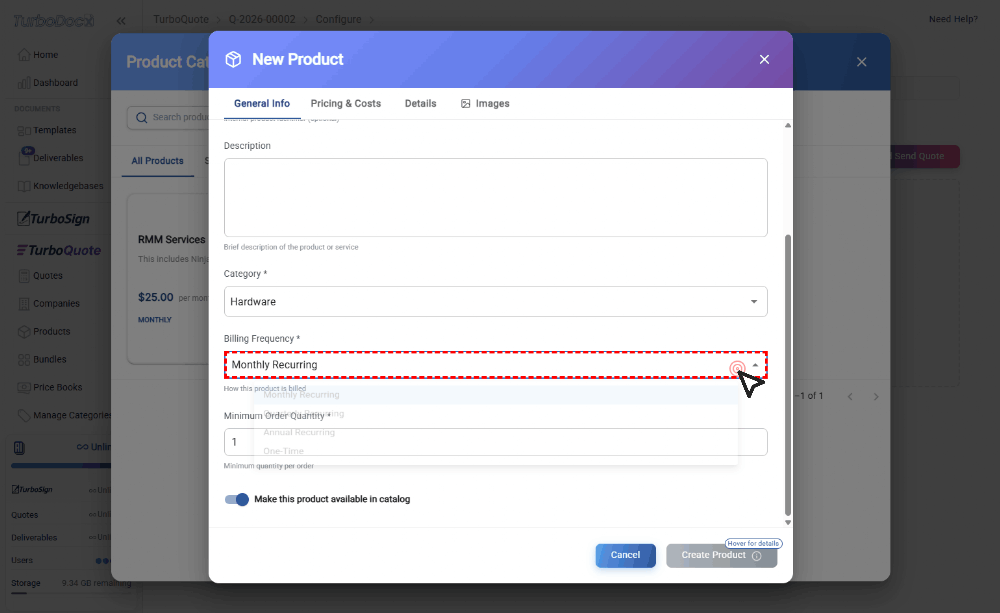This screenshot has width=1000, height=613.
Task: Open Quotes in the sidebar
Action: pos(40,276)
